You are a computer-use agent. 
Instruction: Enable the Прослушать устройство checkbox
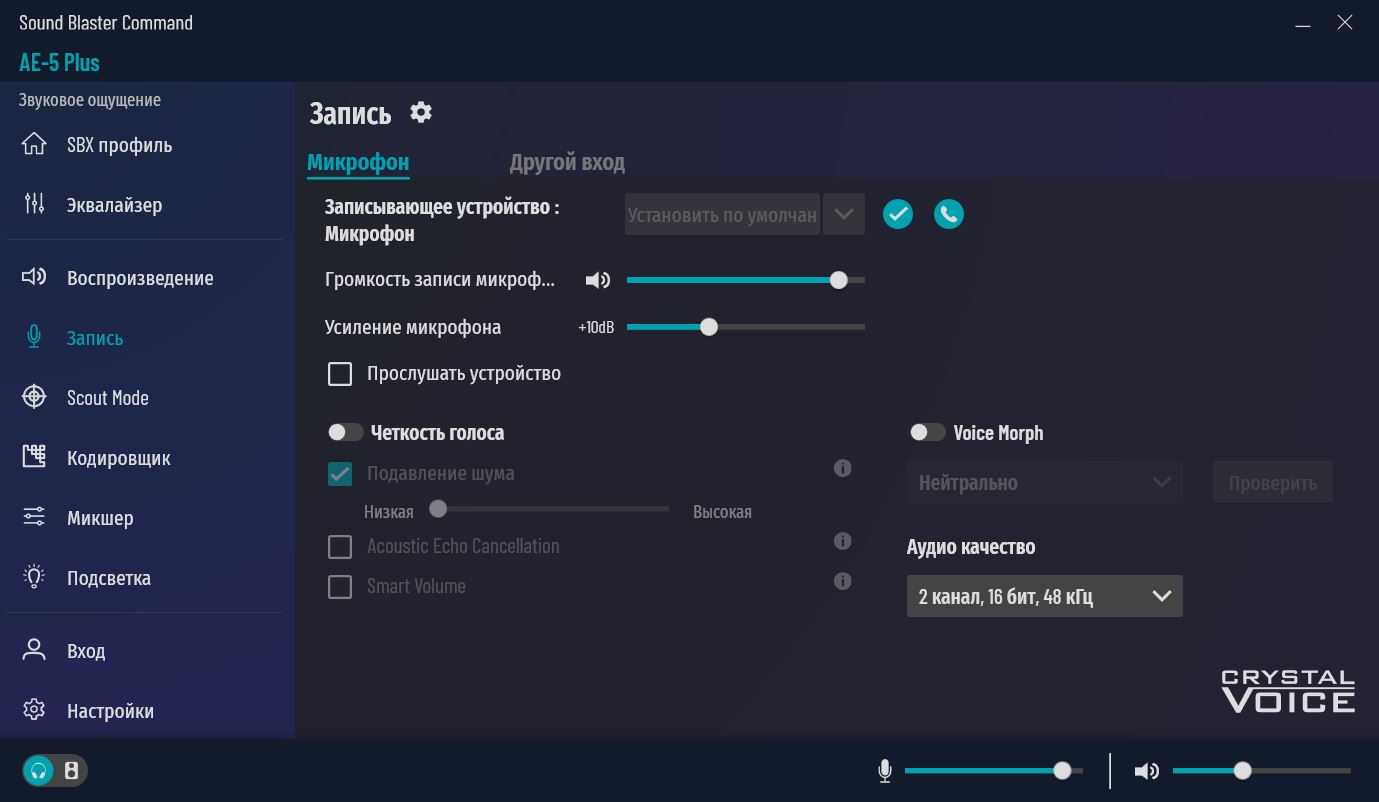click(x=340, y=374)
